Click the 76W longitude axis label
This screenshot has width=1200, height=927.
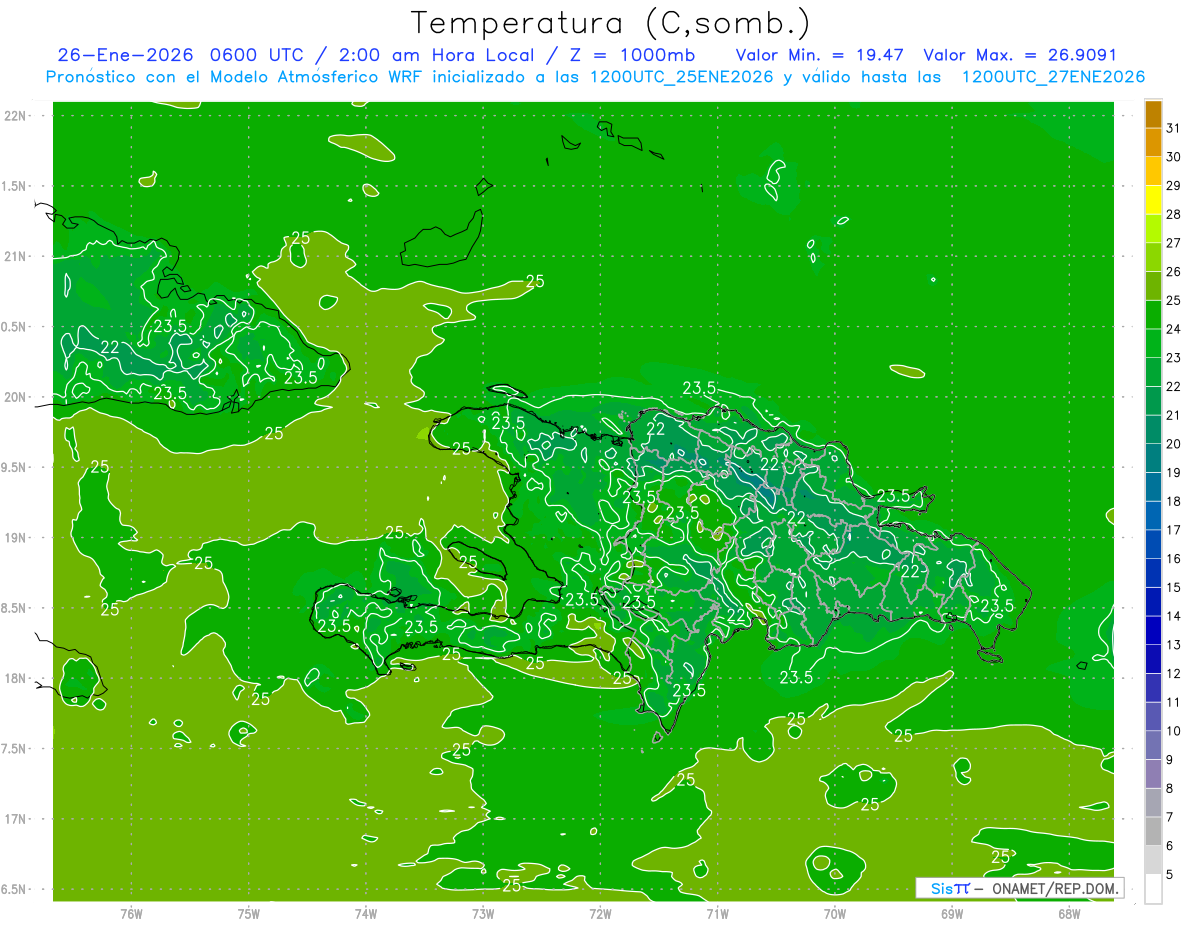coord(131,912)
